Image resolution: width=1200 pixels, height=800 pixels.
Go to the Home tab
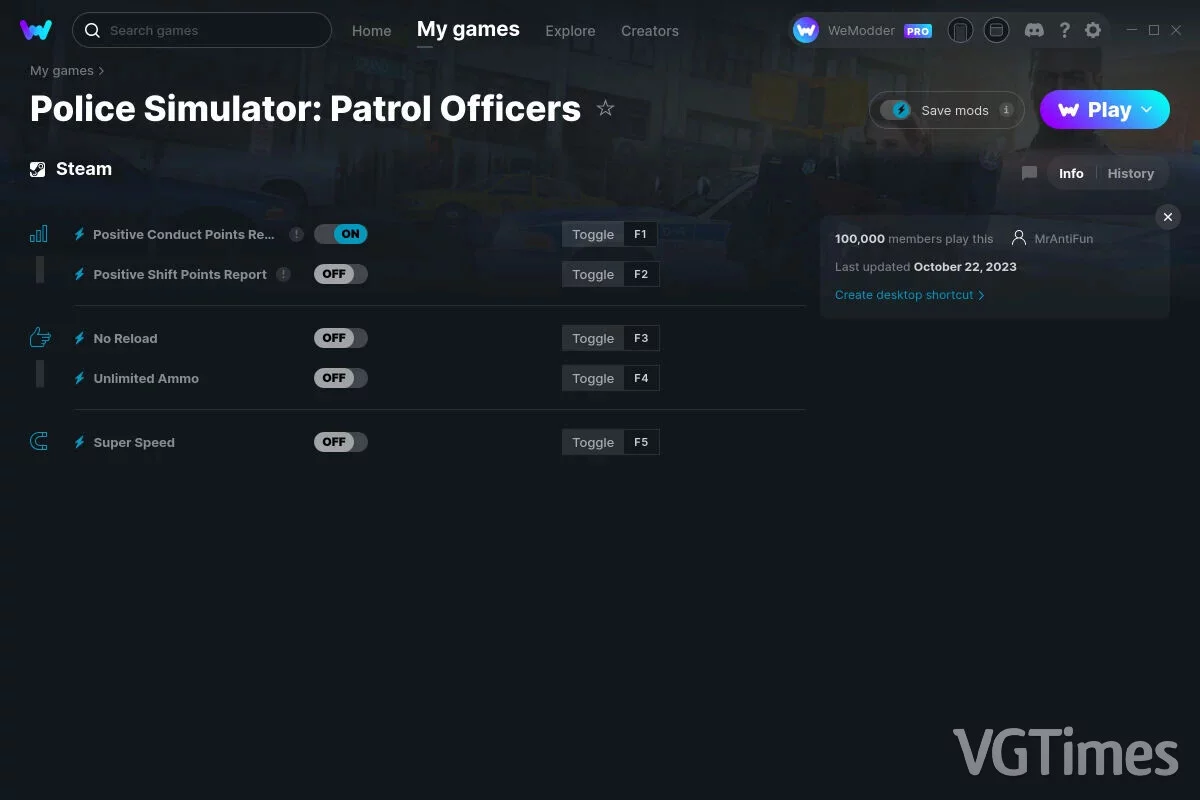(372, 31)
